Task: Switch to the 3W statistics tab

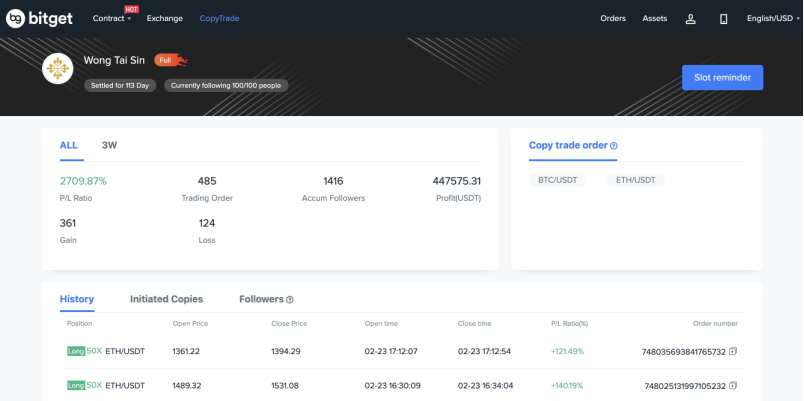Action: [109, 145]
